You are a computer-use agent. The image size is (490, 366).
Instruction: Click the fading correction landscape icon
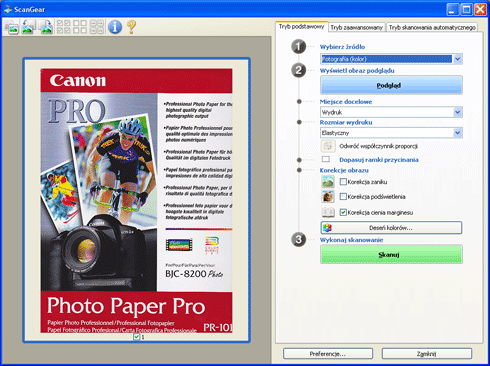[x=328, y=182]
